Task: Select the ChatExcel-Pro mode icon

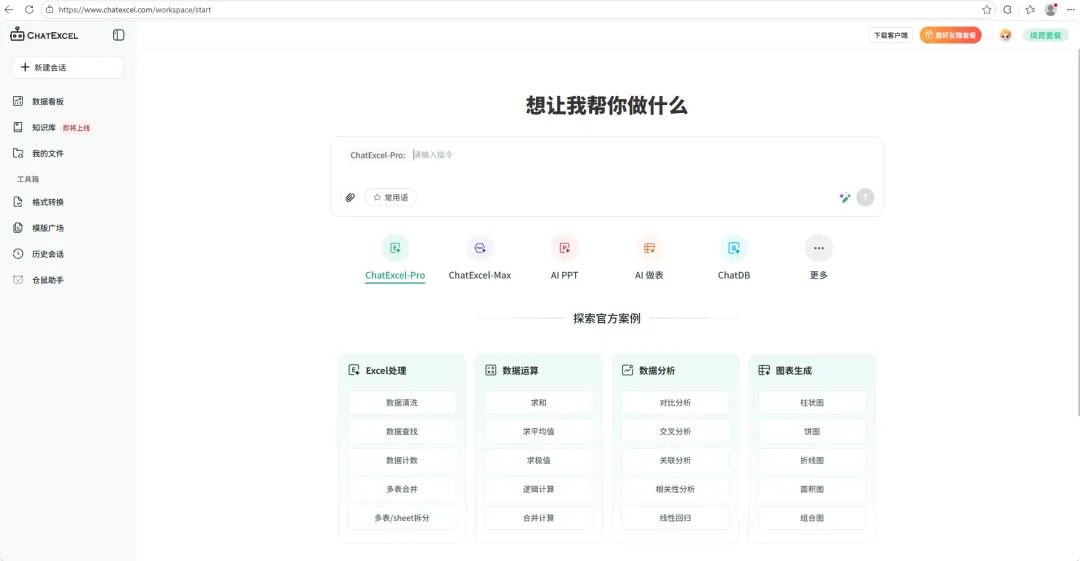Action: coord(395,248)
